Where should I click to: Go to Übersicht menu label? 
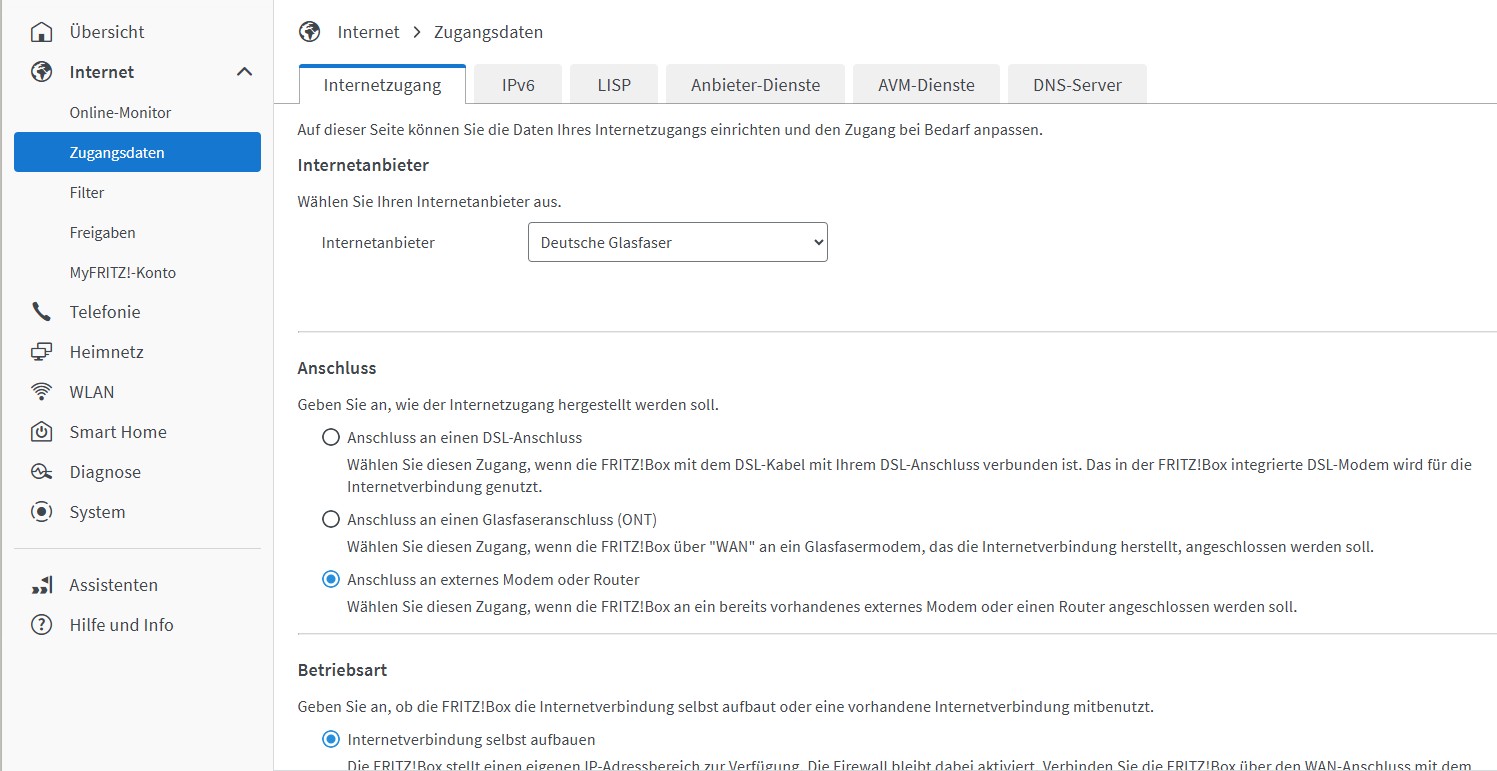(x=107, y=32)
